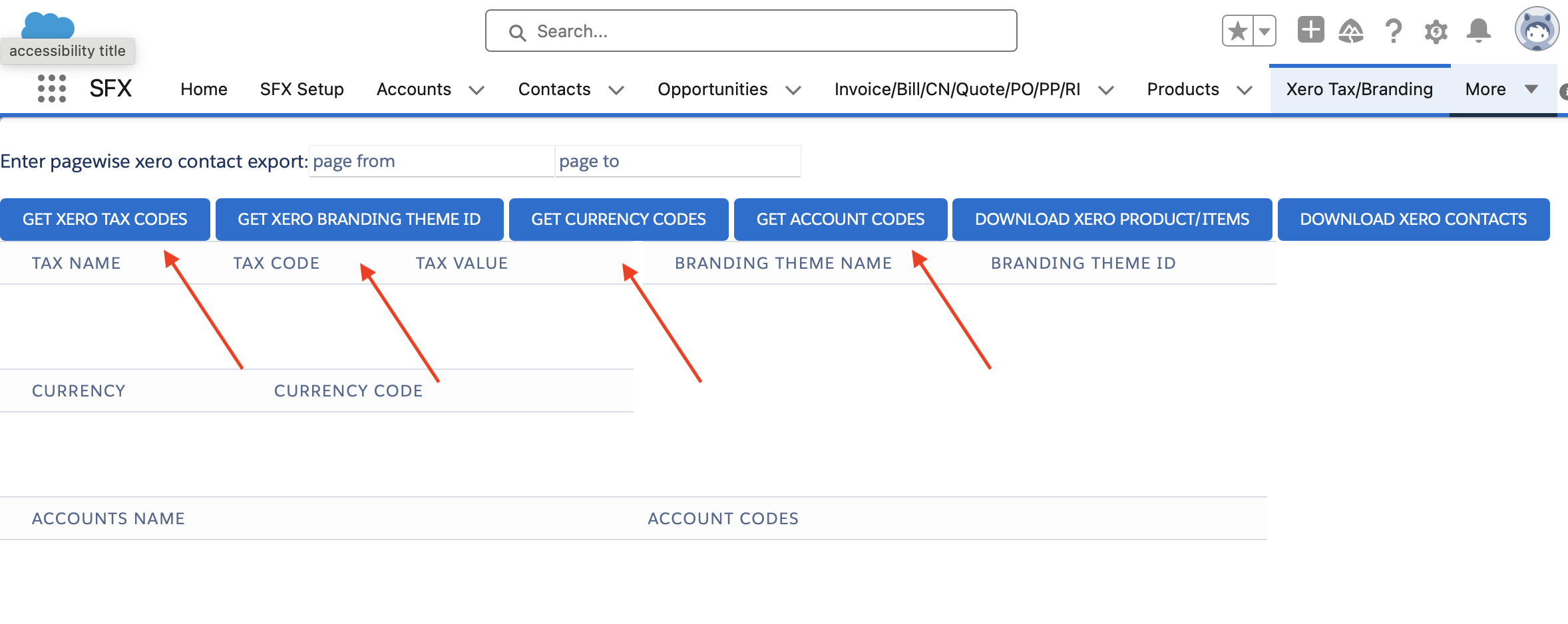Click the TAX CODE column header
This screenshot has height=624, width=1568.
click(x=276, y=263)
